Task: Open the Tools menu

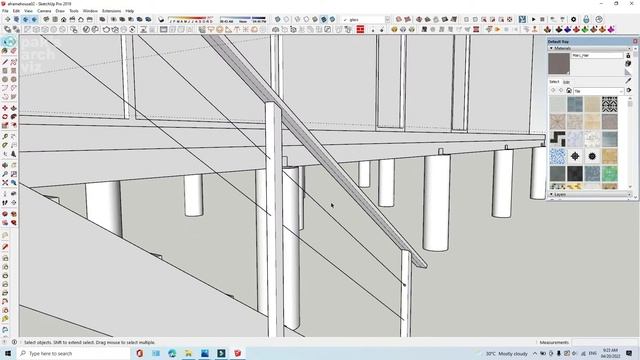Action: coord(73,11)
